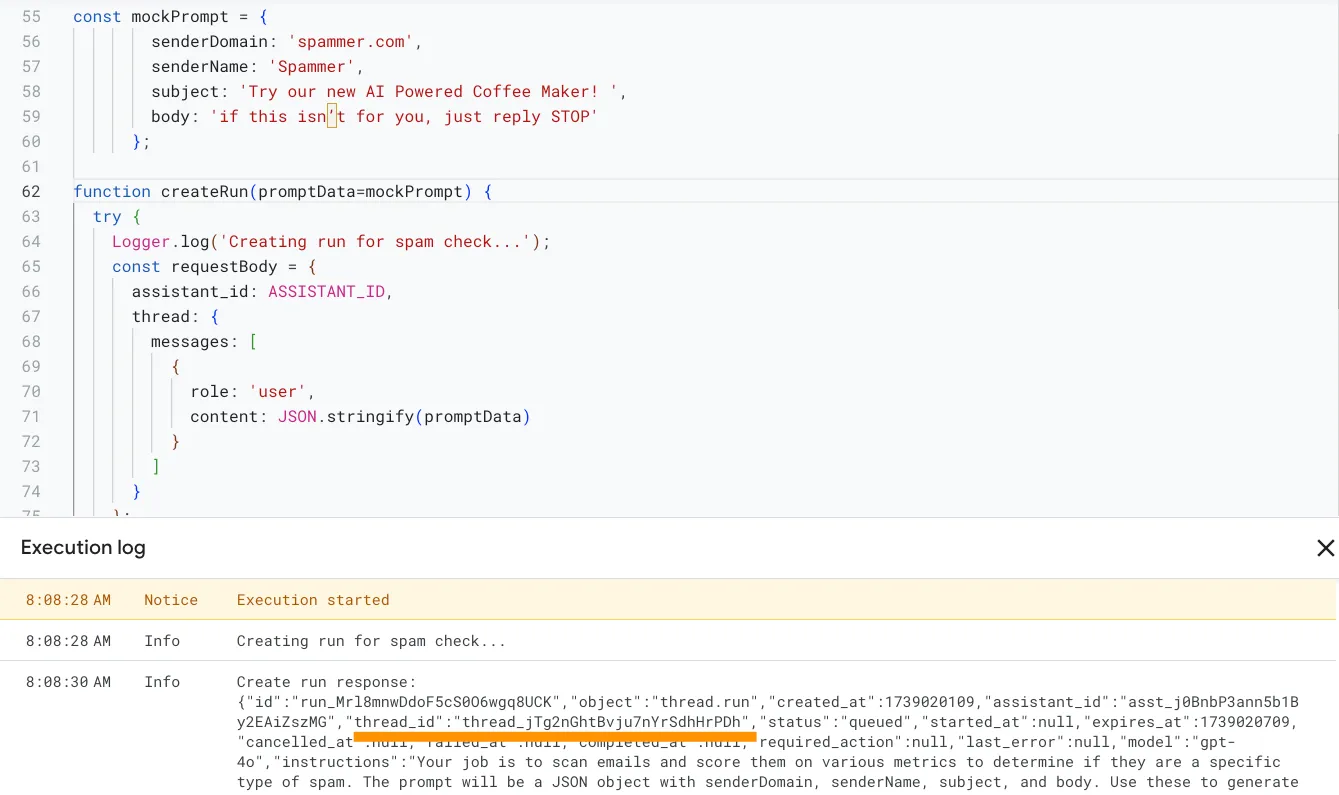Click the body string ending with 'reply STOP'
Image resolution: width=1339 pixels, height=795 pixels.
click(404, 117)
